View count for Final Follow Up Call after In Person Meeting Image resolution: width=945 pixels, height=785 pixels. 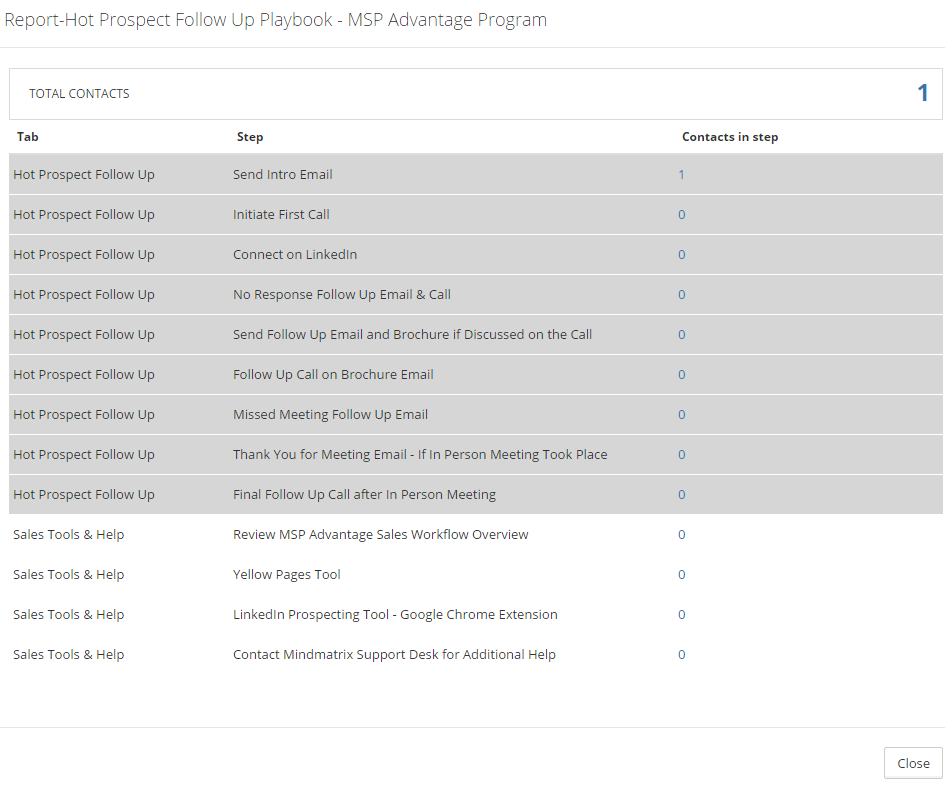(682, 494)
